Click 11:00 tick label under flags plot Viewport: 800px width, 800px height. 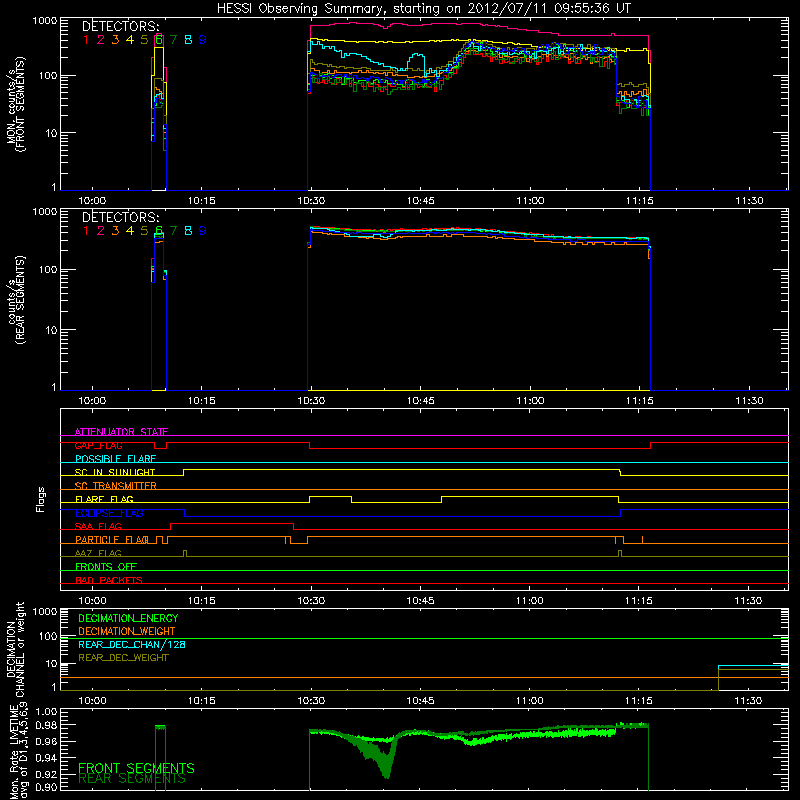coord(530,601)
